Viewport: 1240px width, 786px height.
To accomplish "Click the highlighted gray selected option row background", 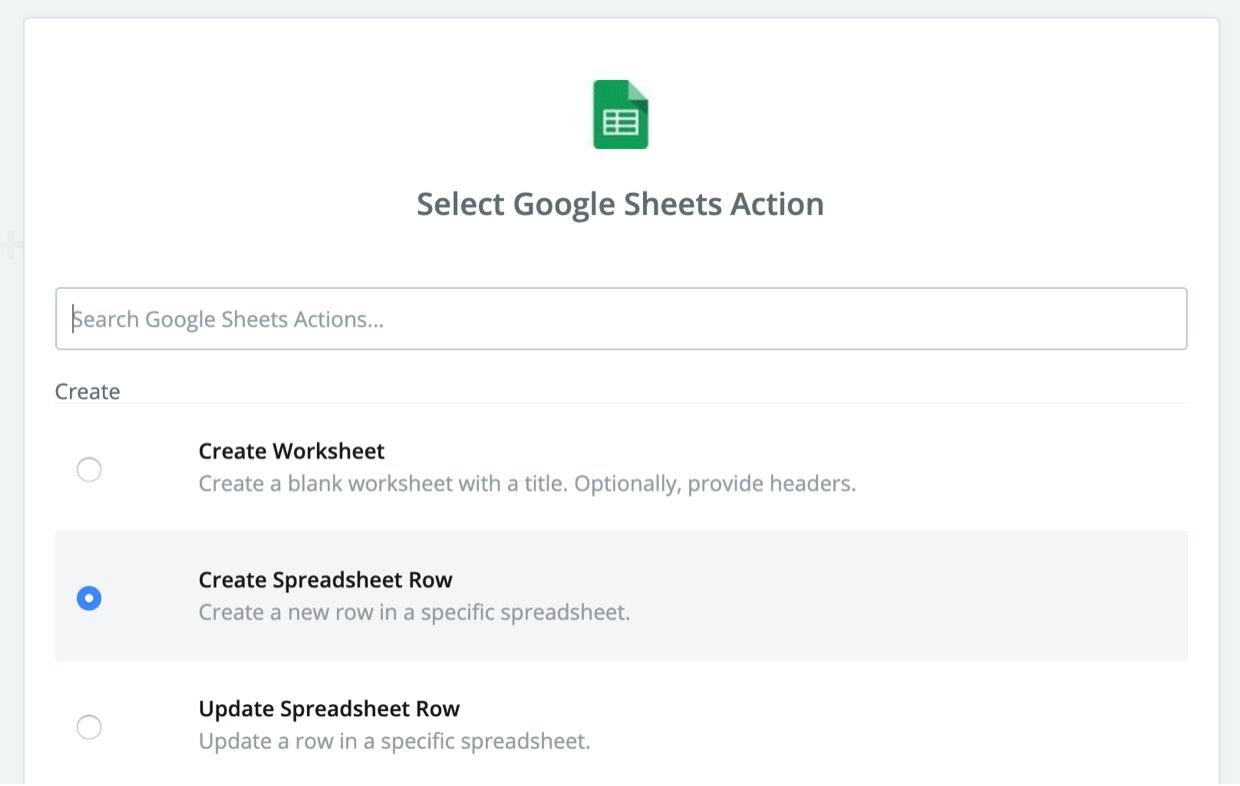I will (x=621, y=596).
